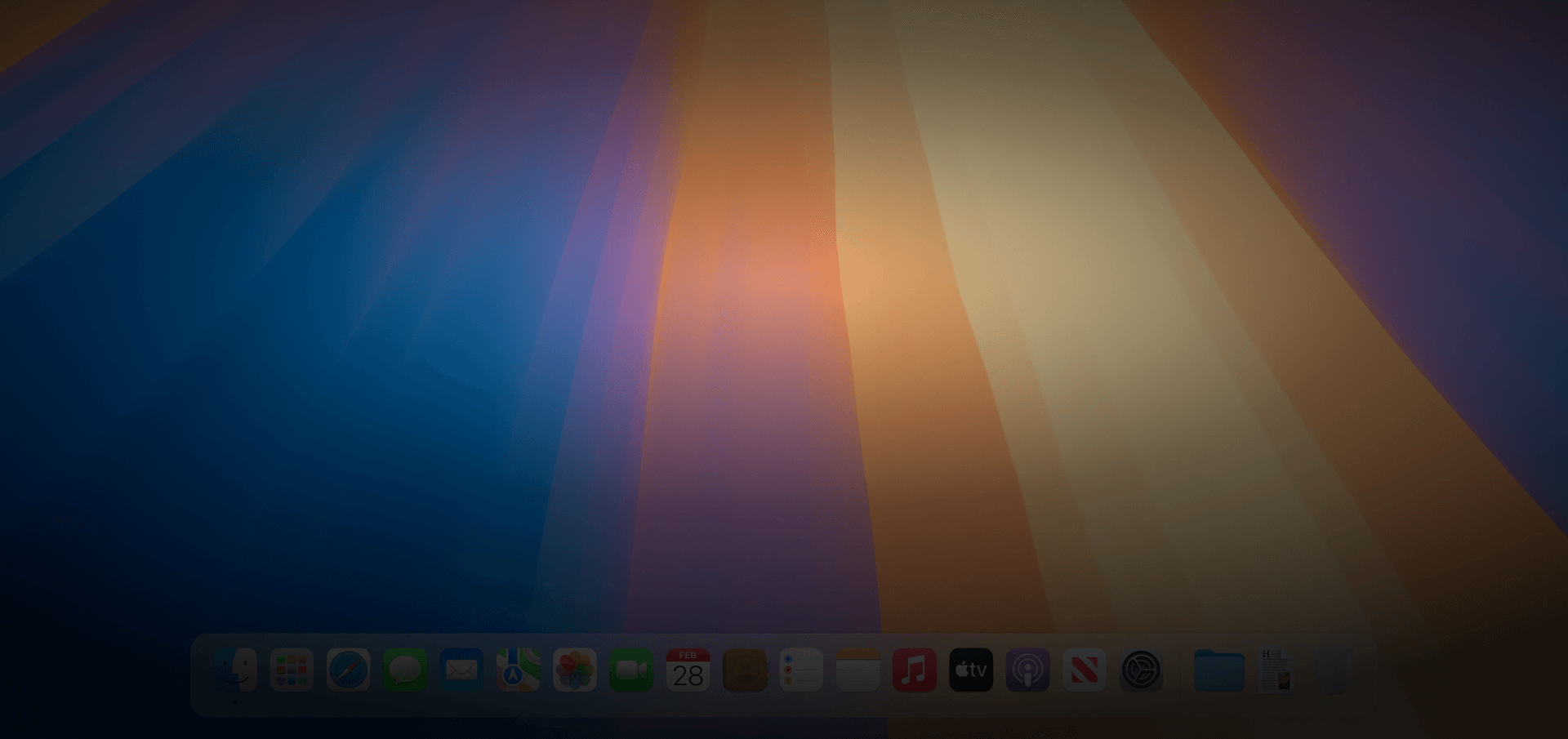Open the News app
The image size is (1568, 739).
[x=1085, y=670]
